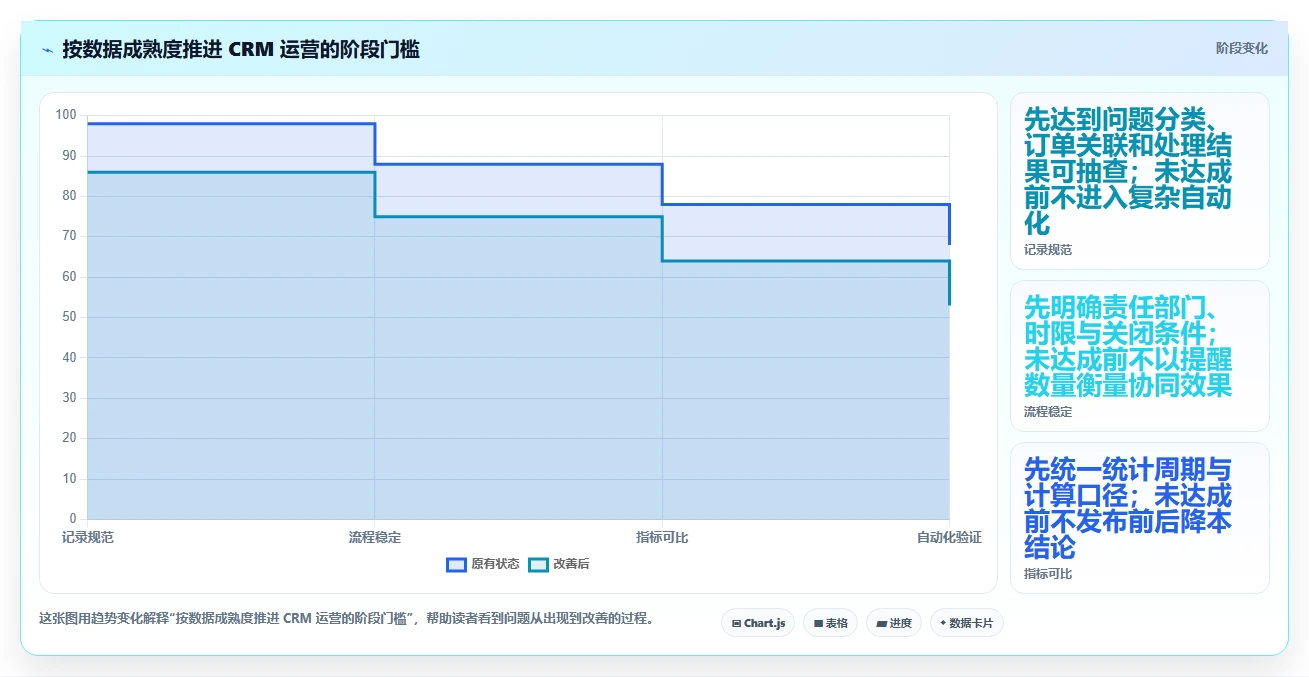
Task: Click the teal 改善后 legend color box
Action: [x=539, y=564]
